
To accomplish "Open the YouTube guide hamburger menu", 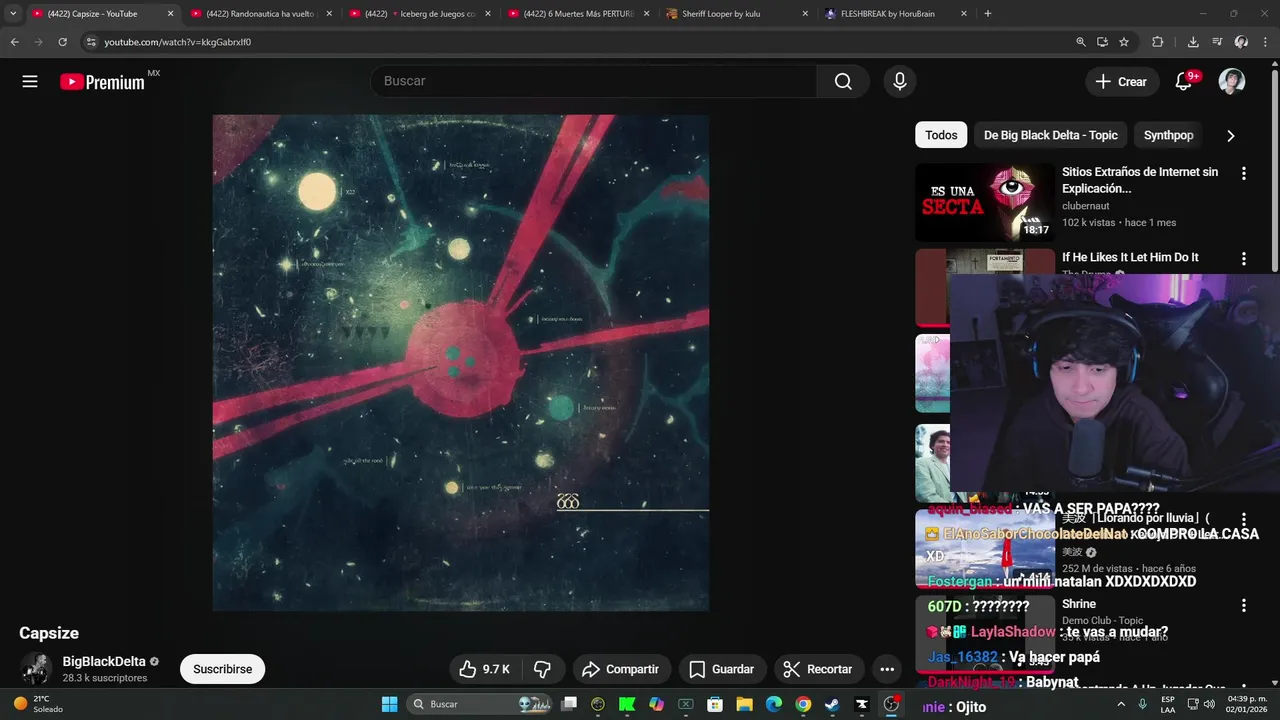I will pos(30,82).
